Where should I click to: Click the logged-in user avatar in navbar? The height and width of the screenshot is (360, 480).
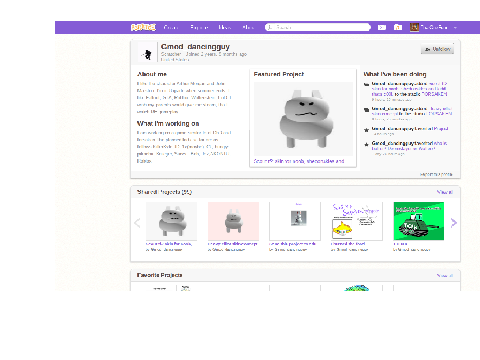pyautogui.click(x=414, y=27)
